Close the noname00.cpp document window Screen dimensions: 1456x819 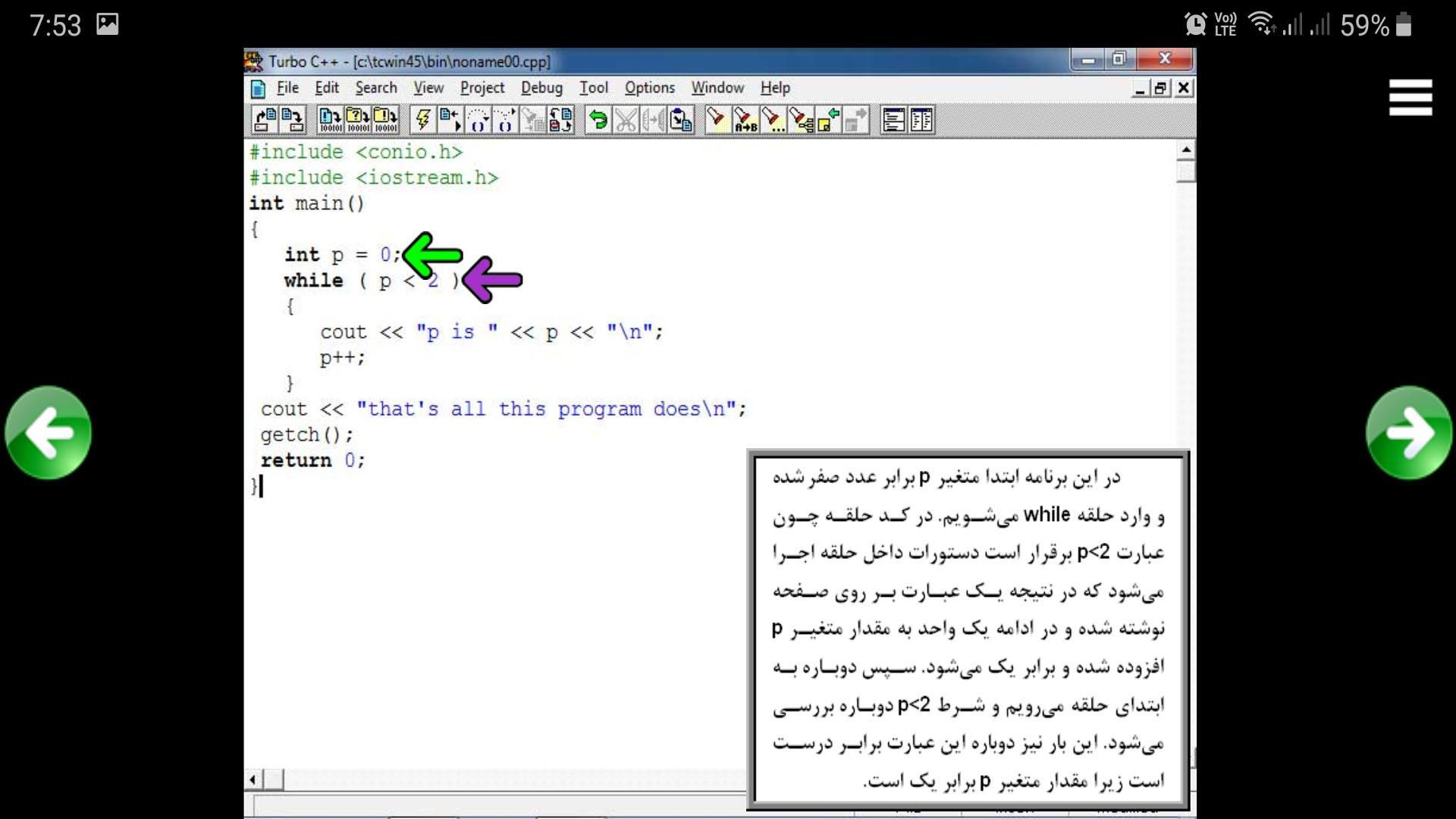click(1184, 88)
